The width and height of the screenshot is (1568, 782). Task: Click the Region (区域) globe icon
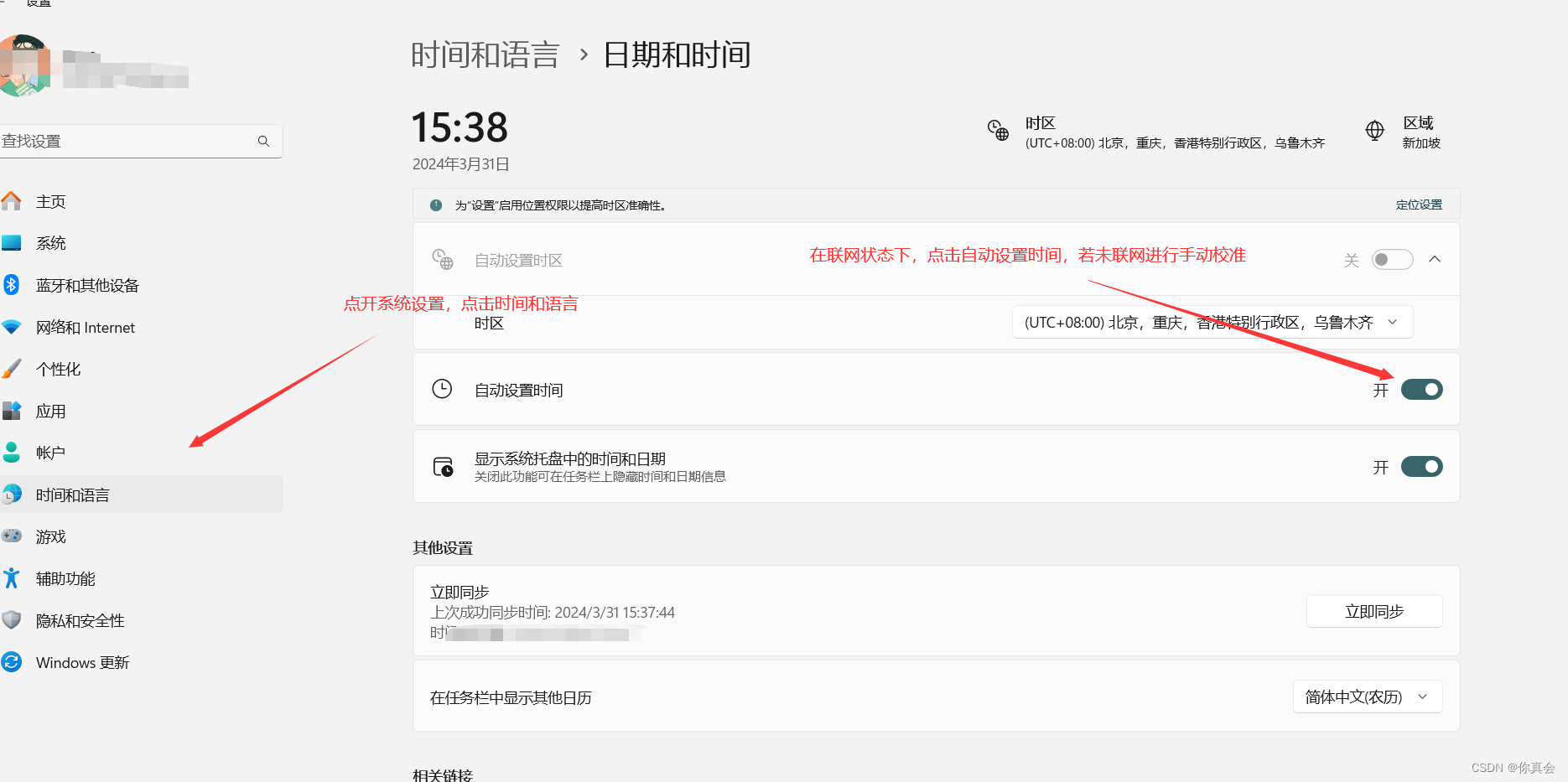[1375, 131]
